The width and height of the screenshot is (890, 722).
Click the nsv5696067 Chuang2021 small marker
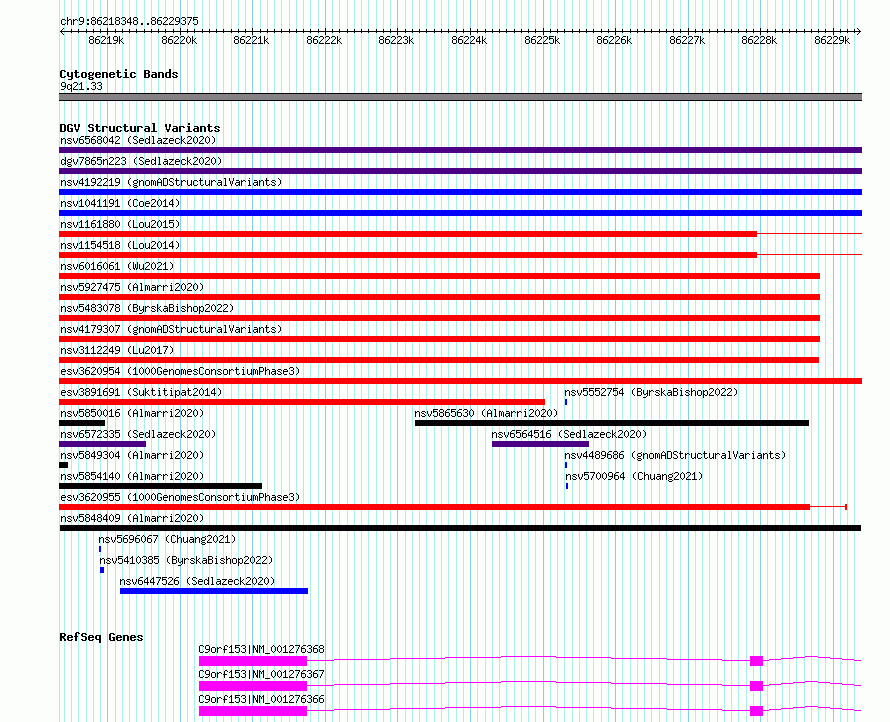tap(100, 549)
